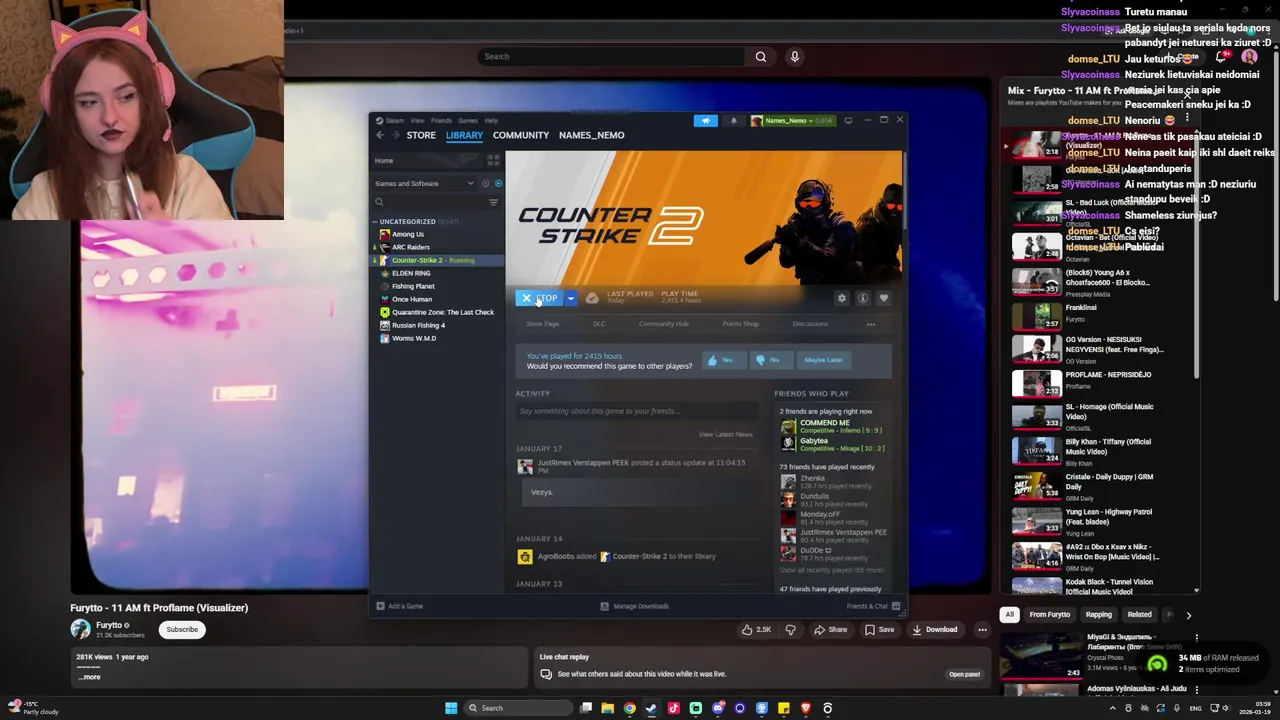Viewport: 1280px width, 720px height.
Task: Open Chrome from the Windows taskbar
Action: 629,708
